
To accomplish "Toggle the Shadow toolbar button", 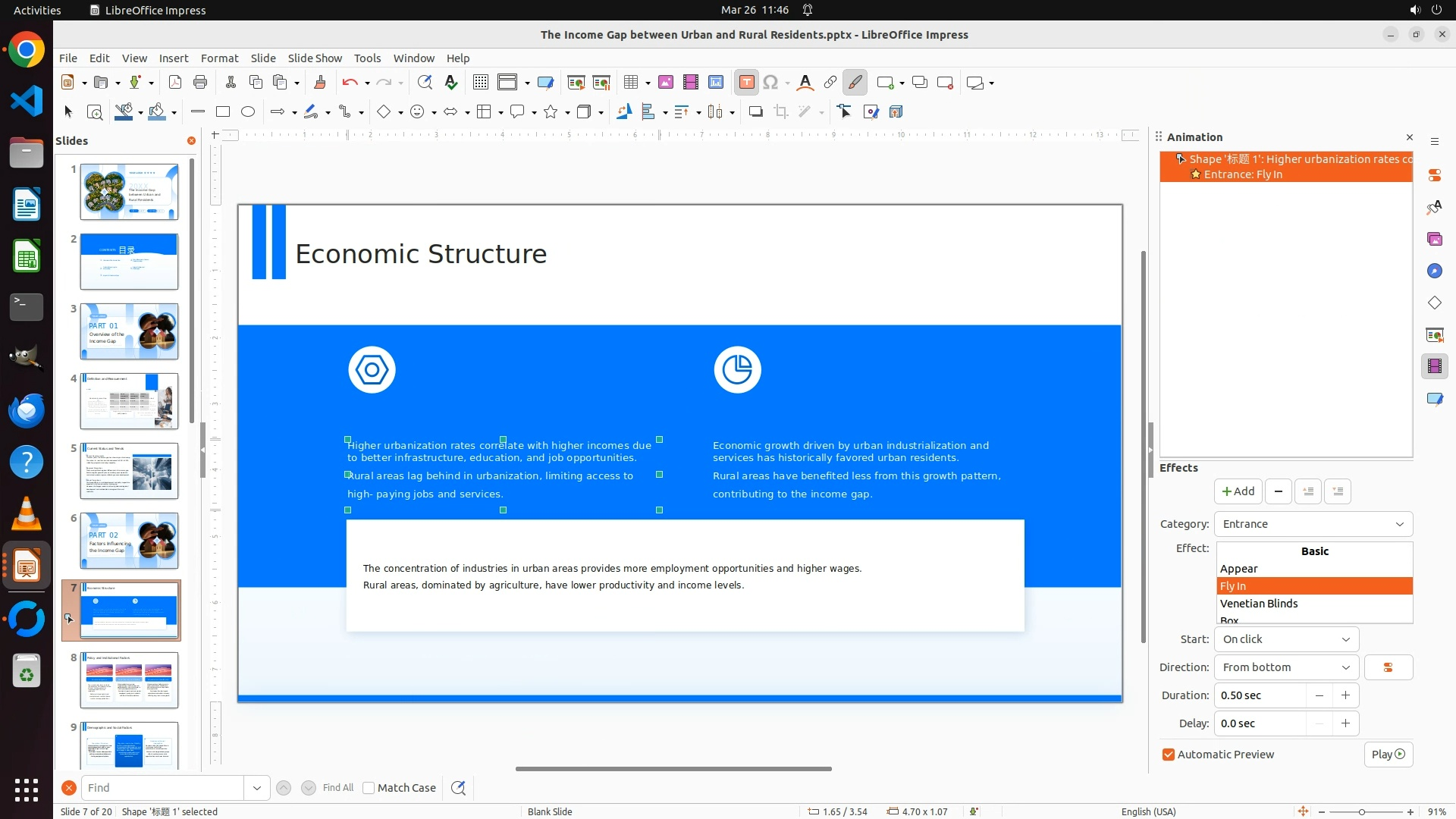I will click(755, 112).
